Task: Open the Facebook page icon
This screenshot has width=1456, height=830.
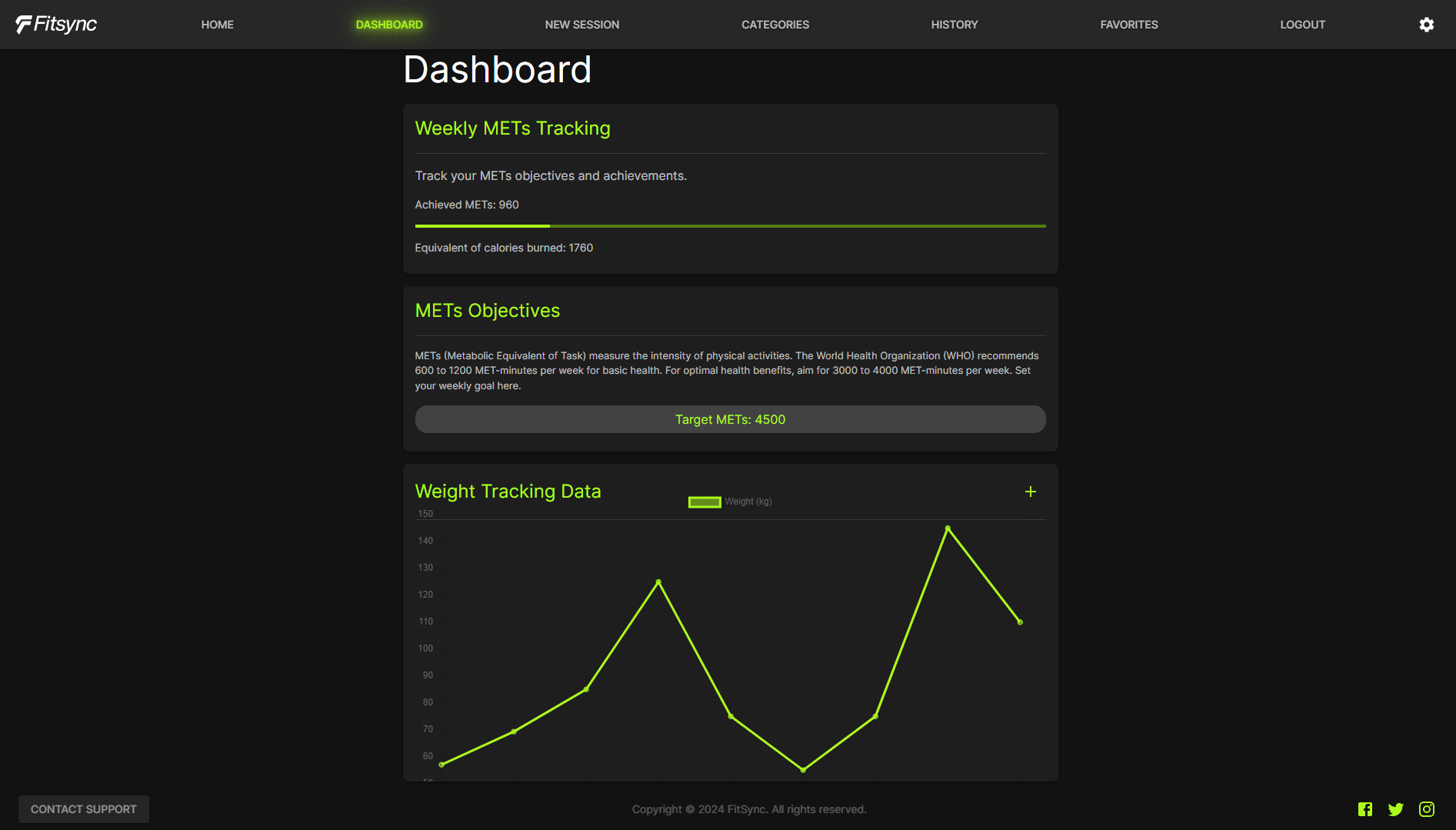Action: point(1365,809)
